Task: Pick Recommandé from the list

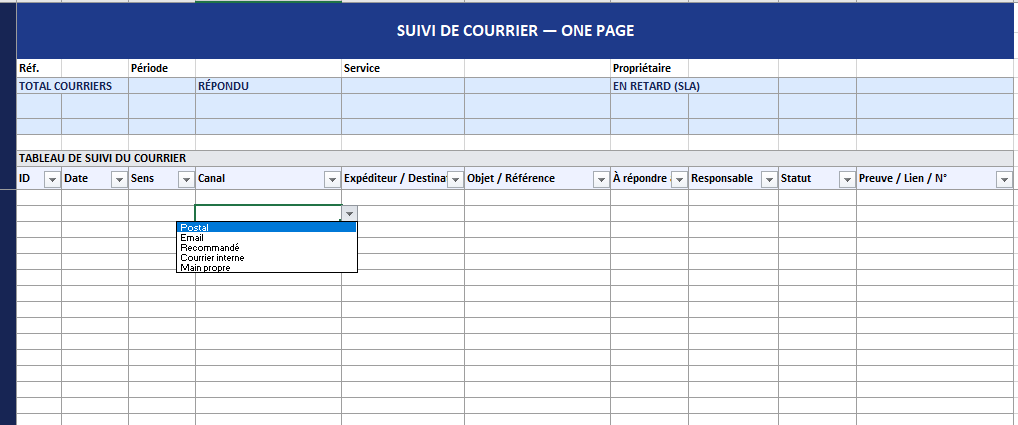Action: pyautogui.click(x=266, y=248)
